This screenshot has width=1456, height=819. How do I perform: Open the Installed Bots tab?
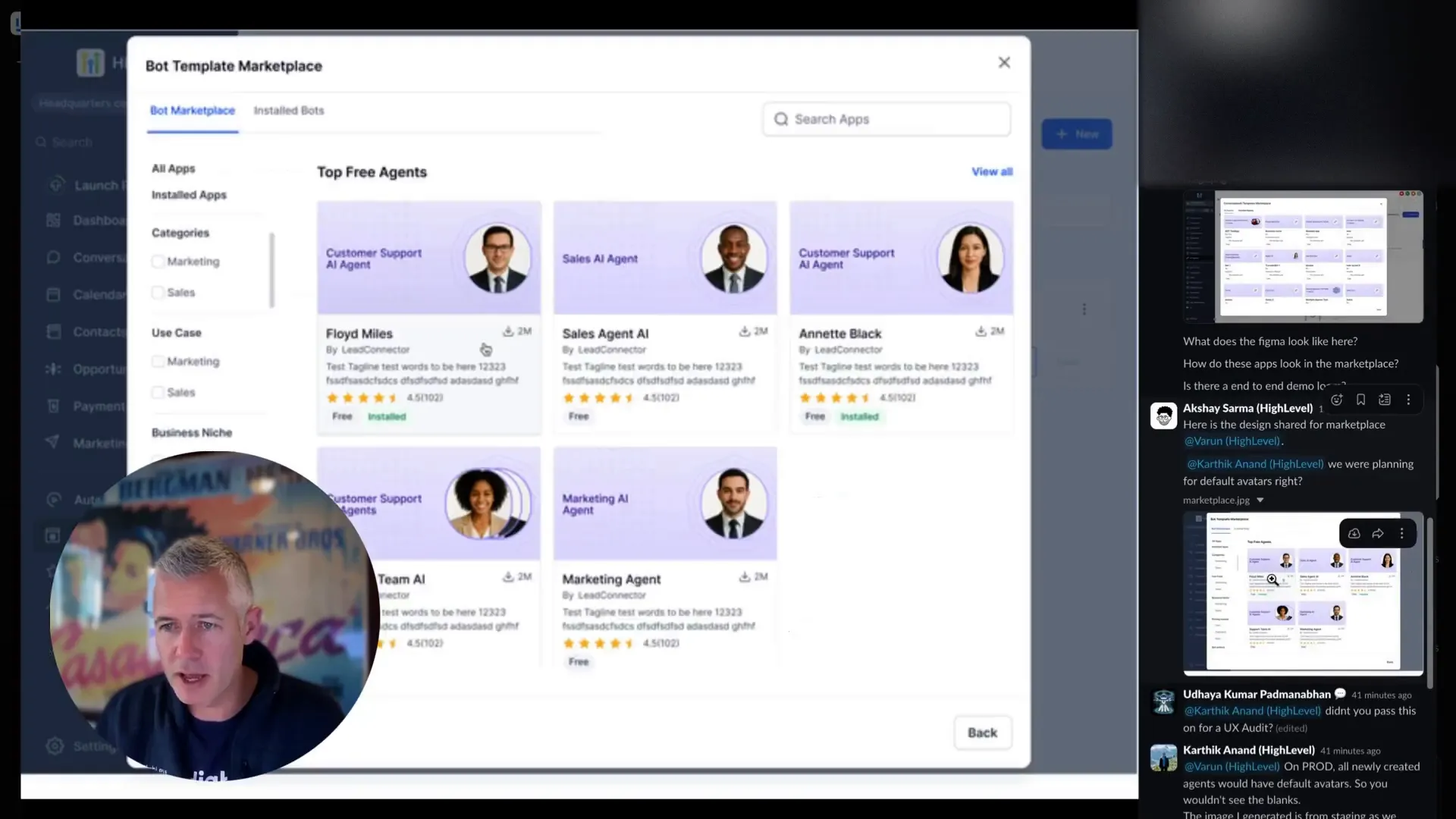289,111
